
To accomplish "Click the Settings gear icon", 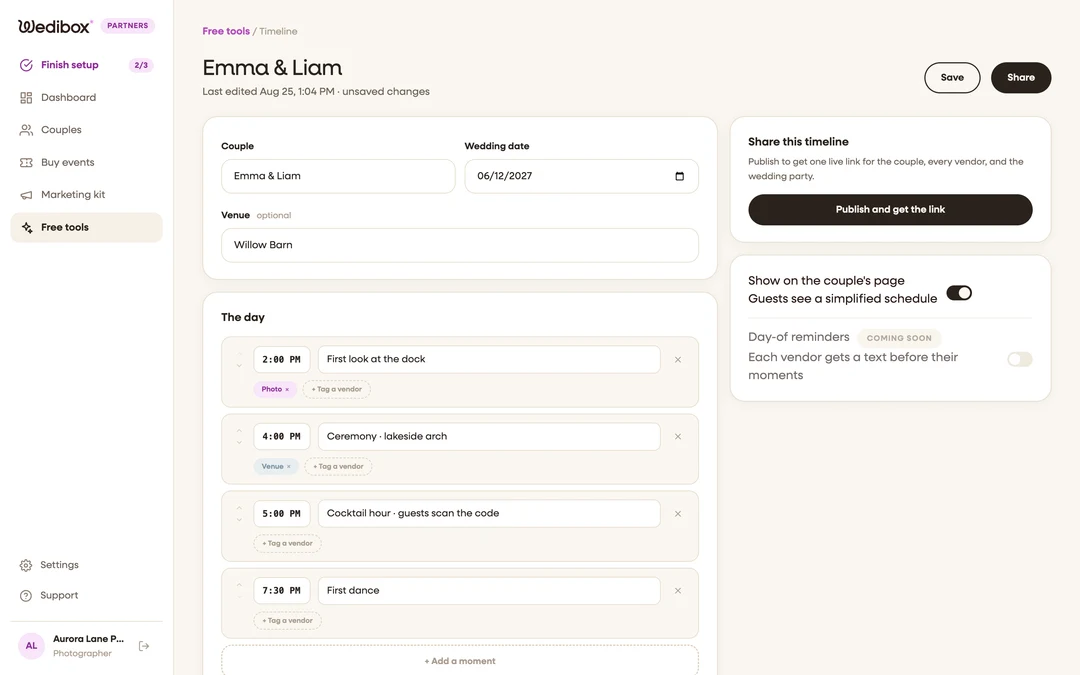I will (x=25, y=565).
